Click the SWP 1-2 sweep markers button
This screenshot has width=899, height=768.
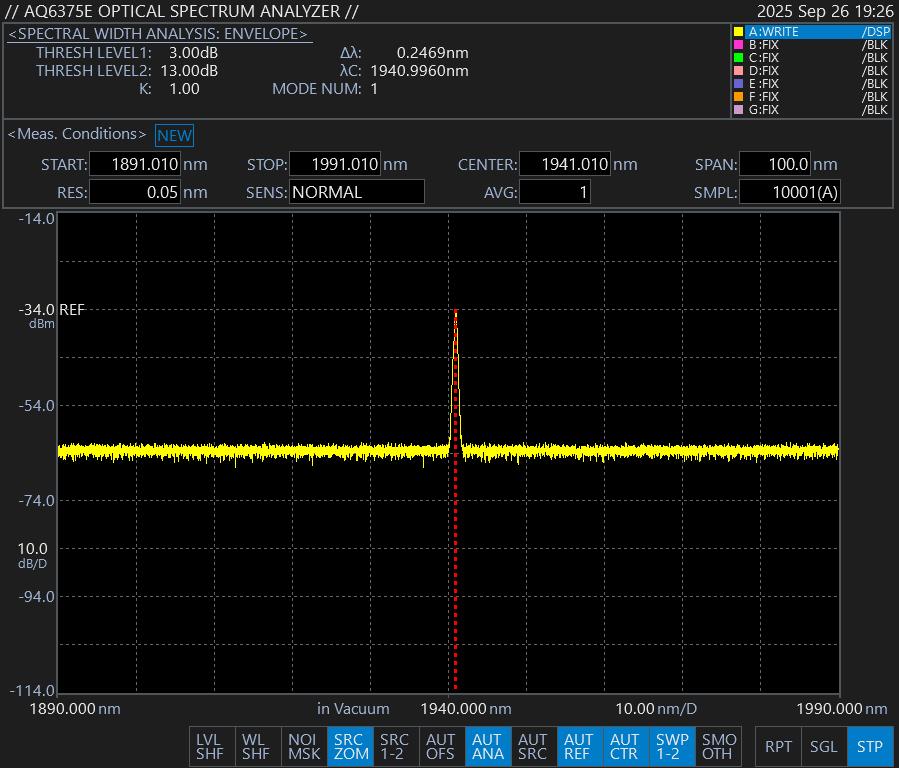tap(670, 746)
